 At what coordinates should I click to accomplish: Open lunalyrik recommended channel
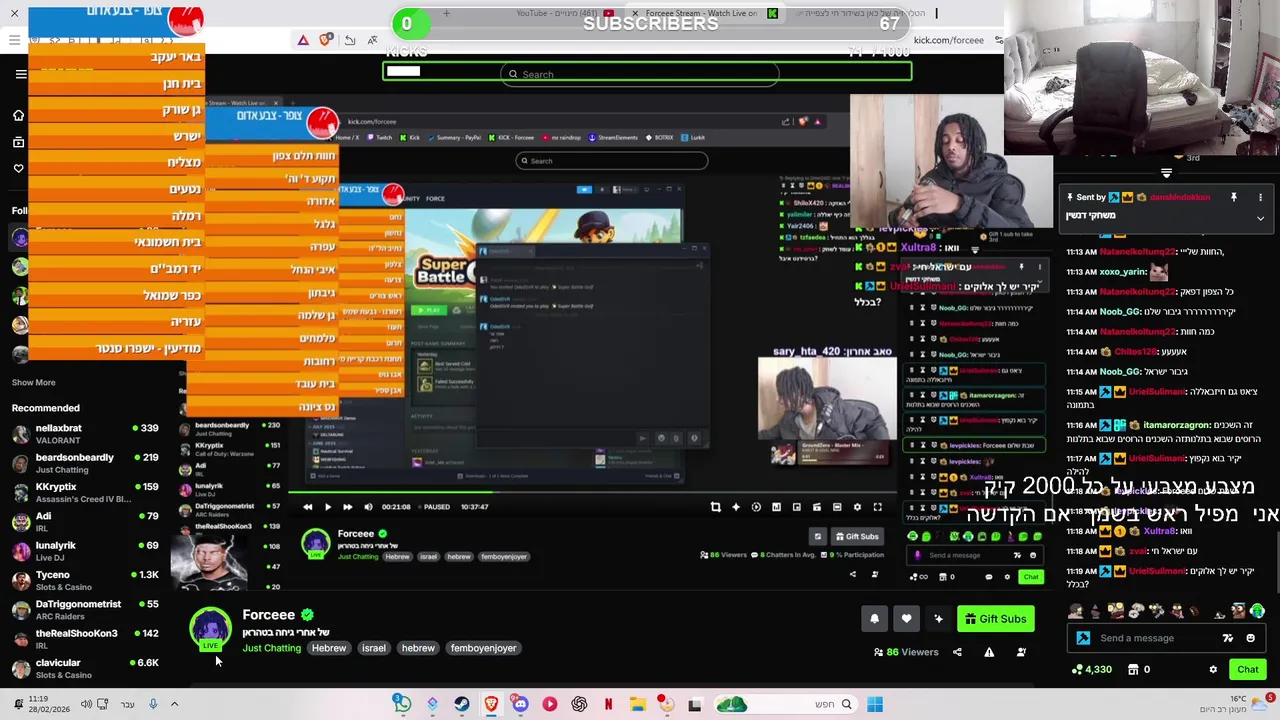click(85, 551)
